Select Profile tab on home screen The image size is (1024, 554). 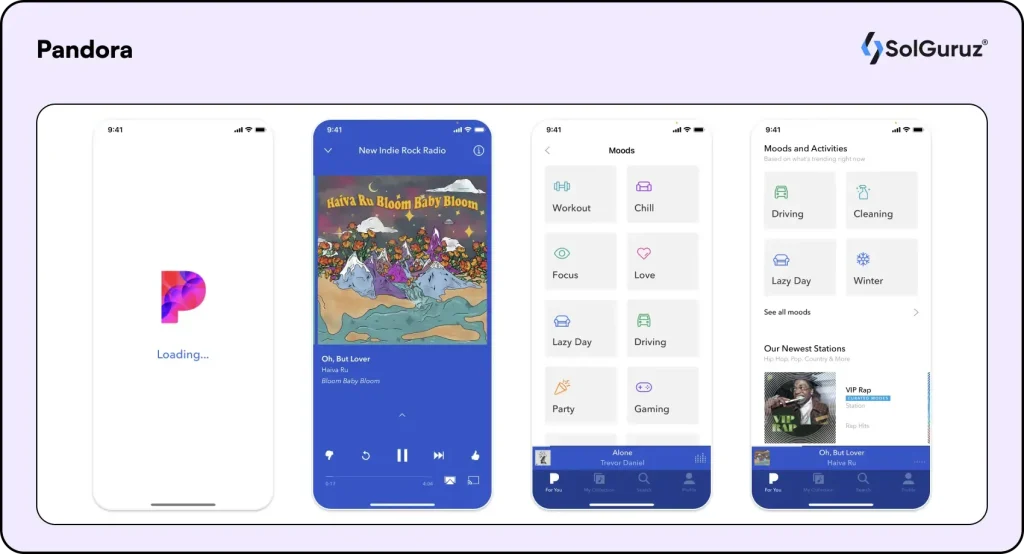pyautogui.click(x=908, y=482)
